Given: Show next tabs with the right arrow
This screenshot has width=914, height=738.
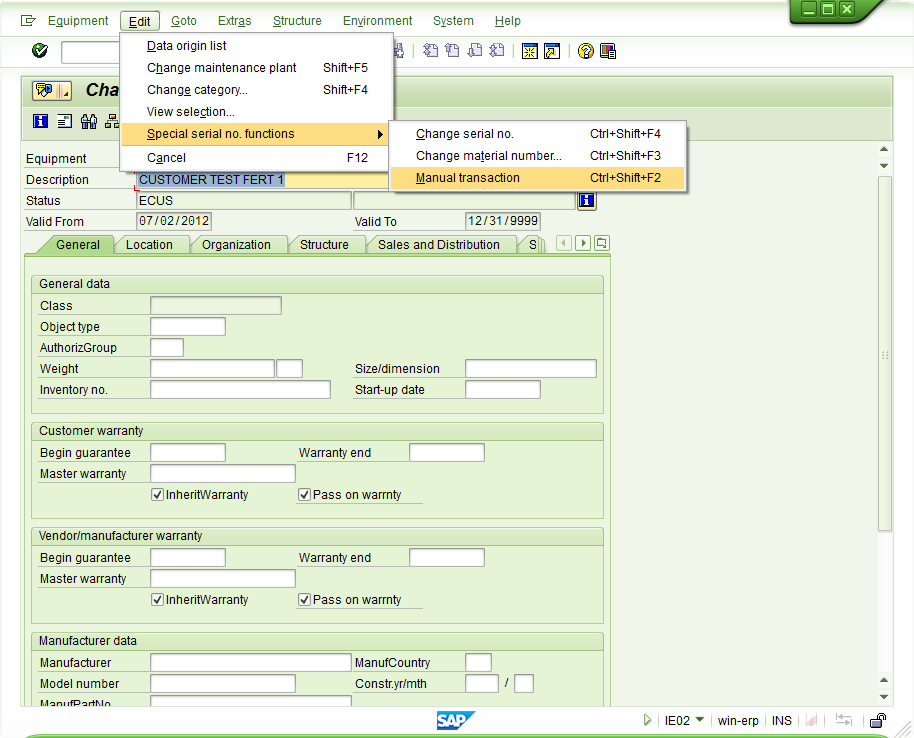Looking at the screenshot, I should coord(582,243).
